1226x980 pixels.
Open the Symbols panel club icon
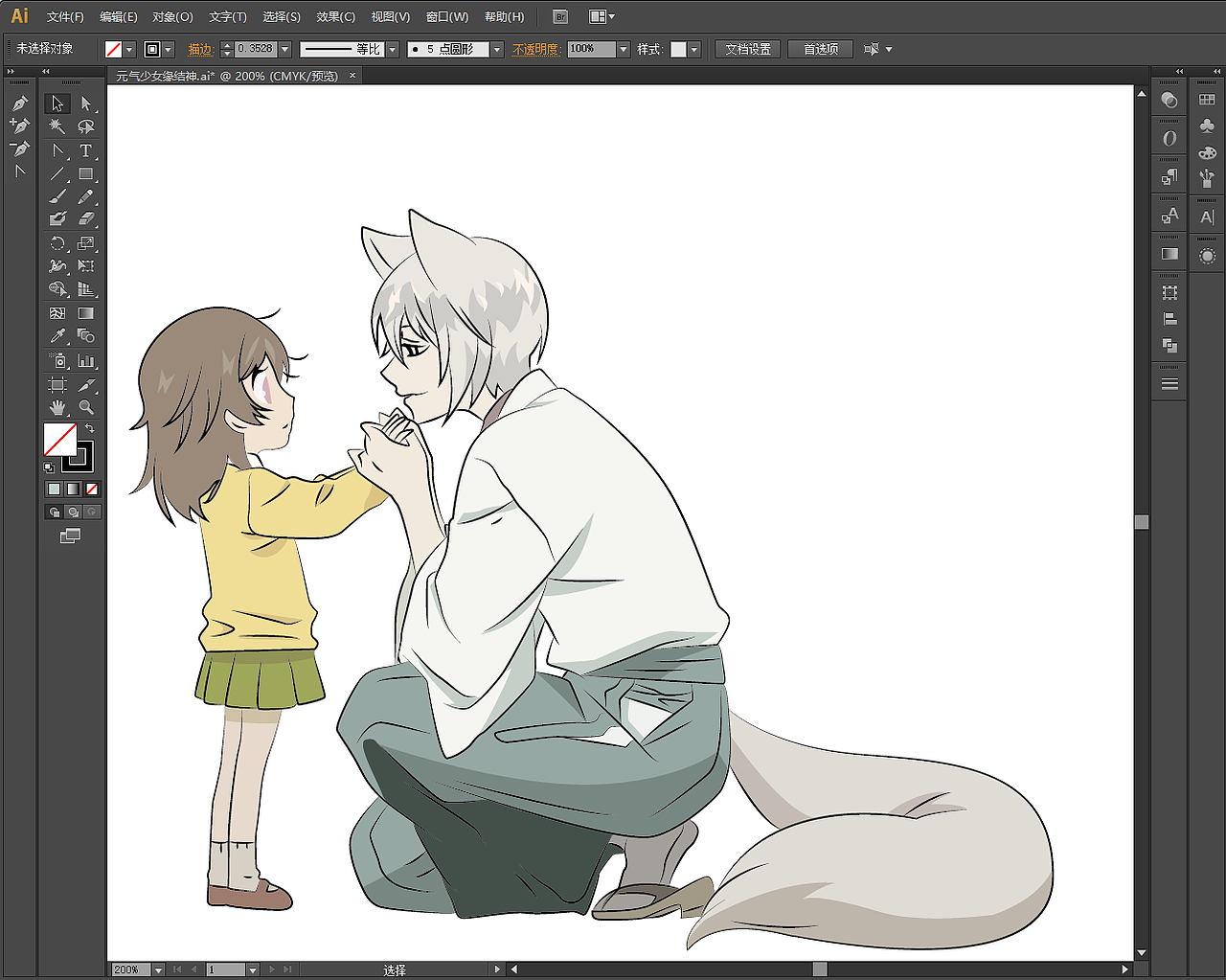pyautogui.click(x=1207, y=126)
